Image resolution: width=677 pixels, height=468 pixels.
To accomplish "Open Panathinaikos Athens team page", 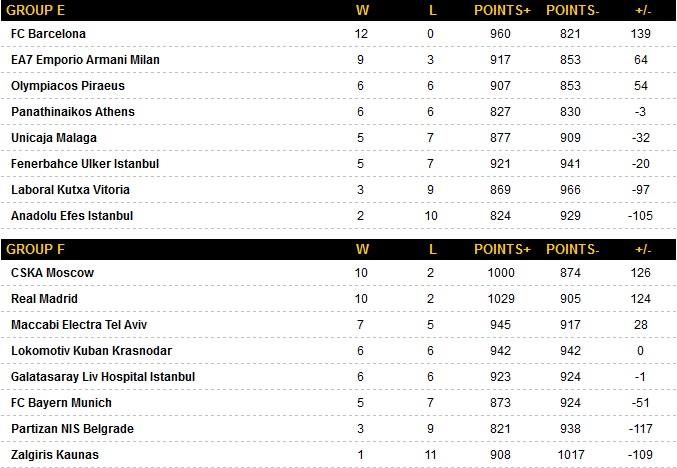I will coord(72,112).
